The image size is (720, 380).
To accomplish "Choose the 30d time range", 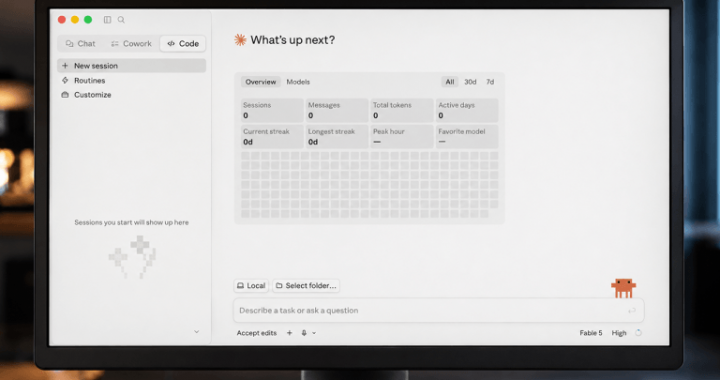I will point(470,82).
